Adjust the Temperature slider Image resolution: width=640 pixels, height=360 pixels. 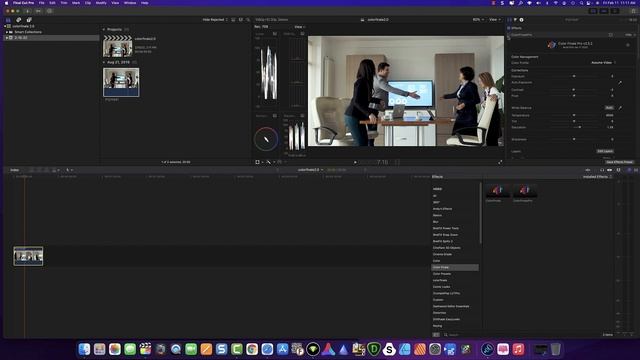coord(574,116)
